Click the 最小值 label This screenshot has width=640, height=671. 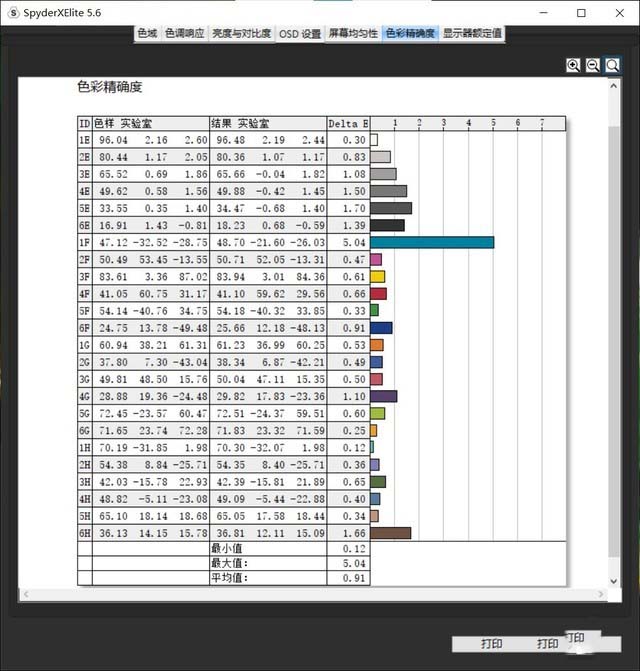[x=227, y=548]
